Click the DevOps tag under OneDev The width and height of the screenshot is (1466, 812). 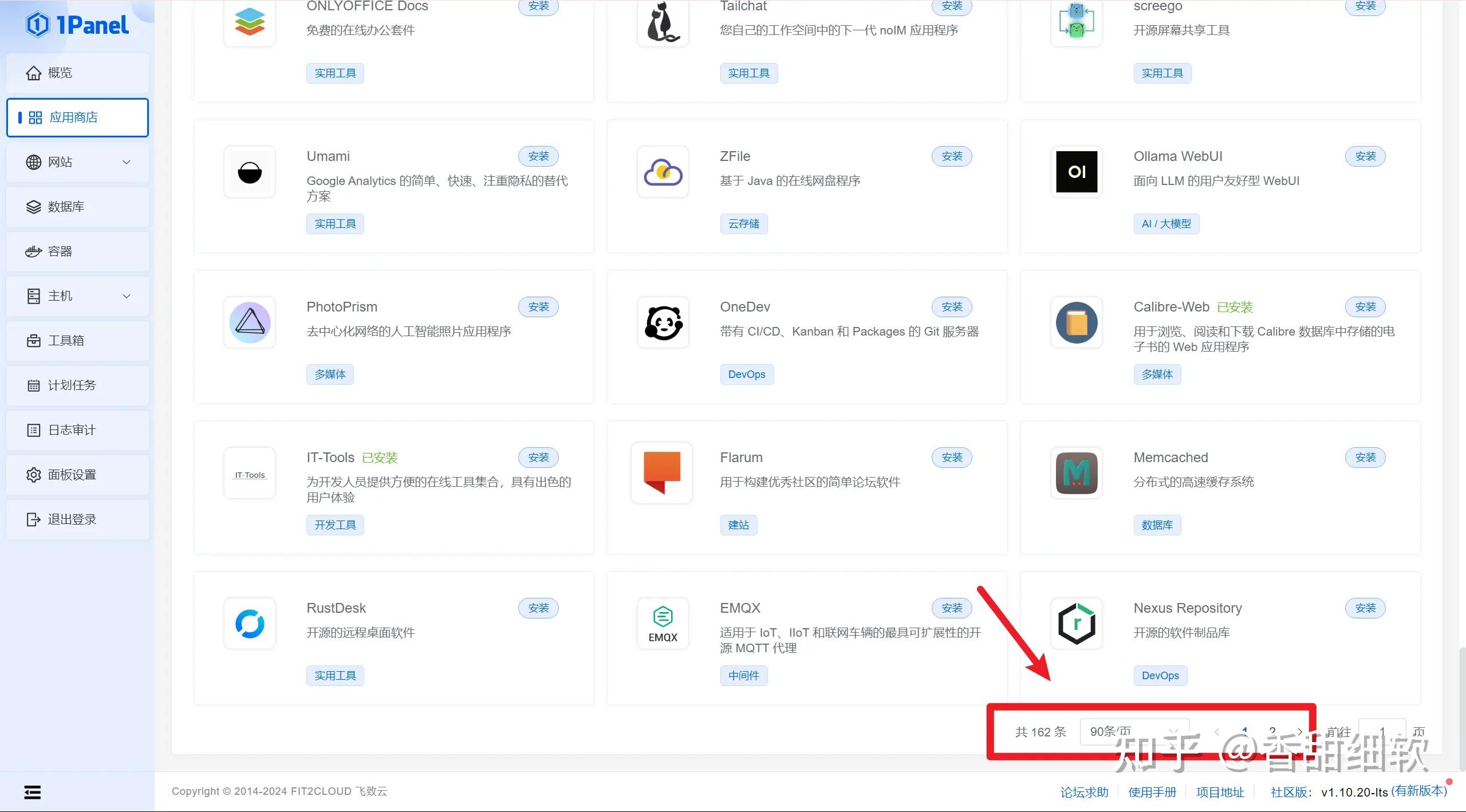tap(746, 375)
